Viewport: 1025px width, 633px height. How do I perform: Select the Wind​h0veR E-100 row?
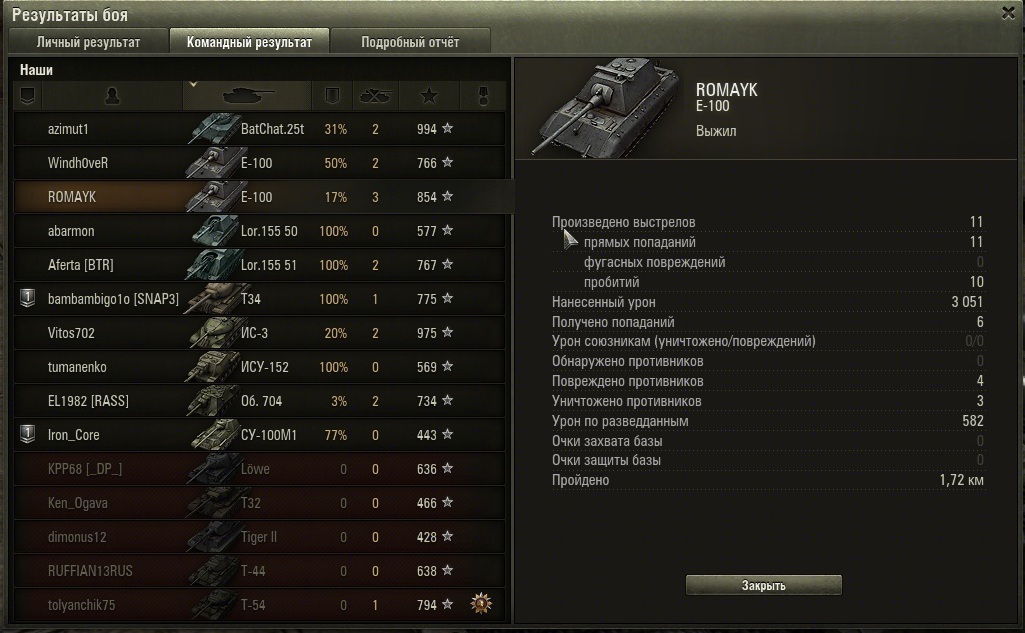pos(260,163)
